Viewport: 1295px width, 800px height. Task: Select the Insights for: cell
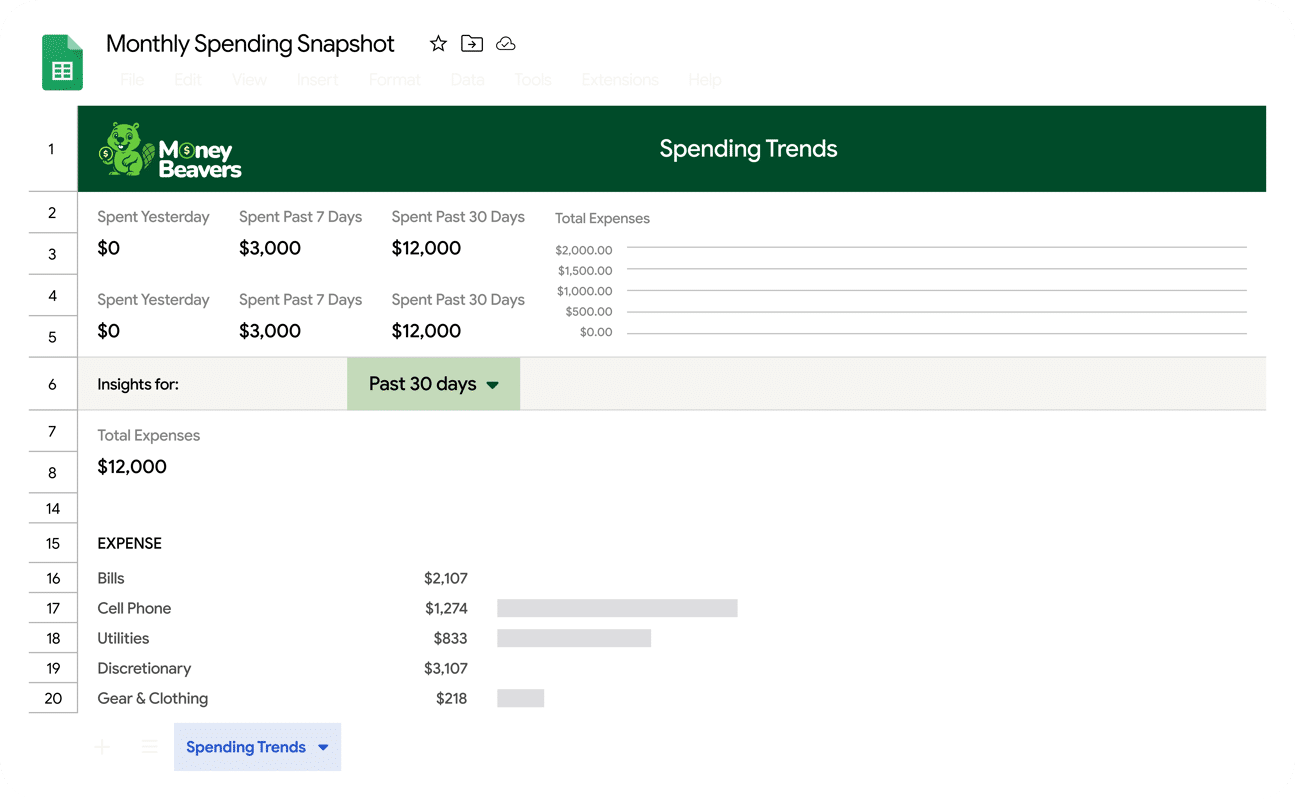point(138,384)
